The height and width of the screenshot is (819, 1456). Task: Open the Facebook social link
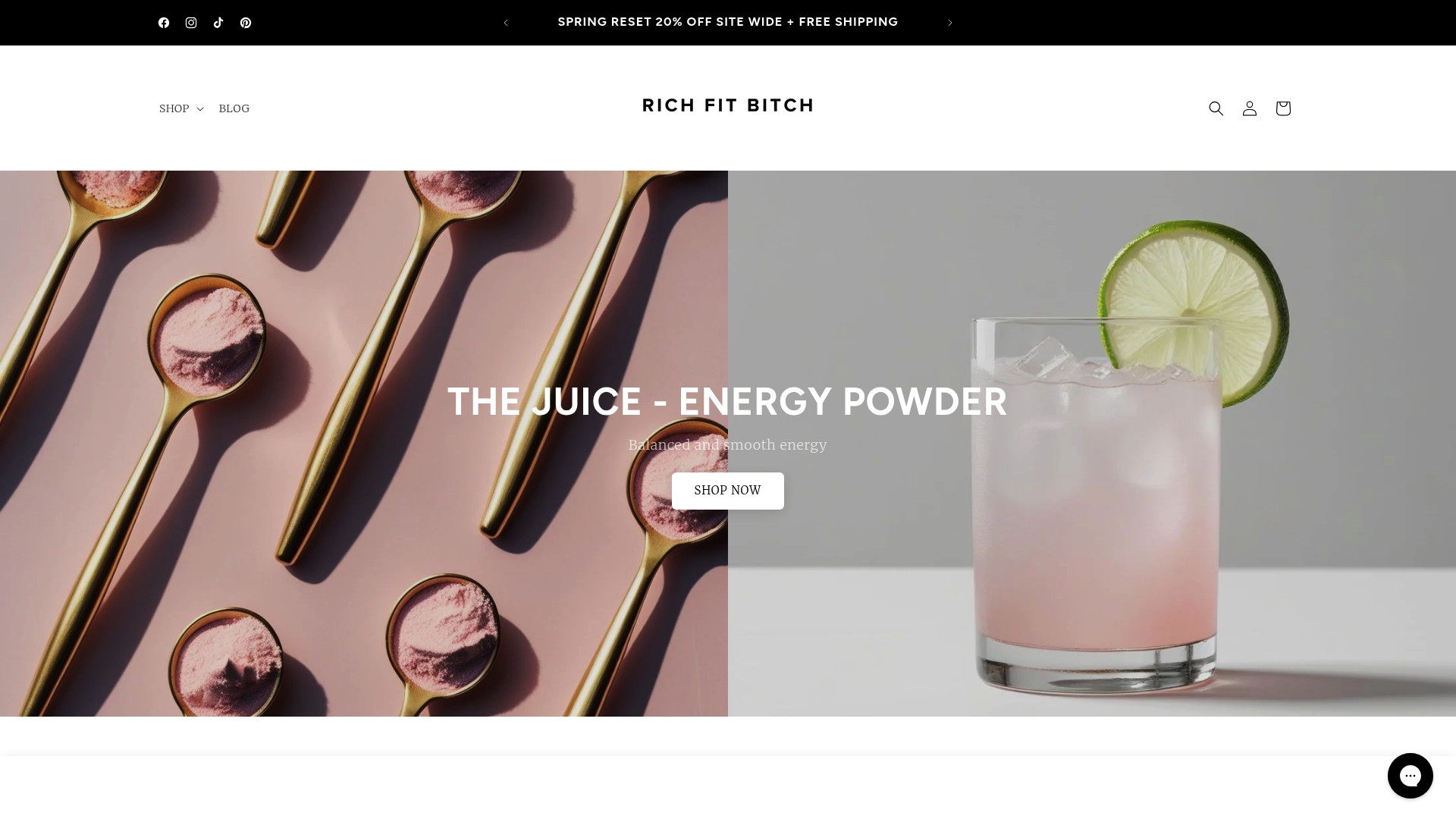[x=164, y=23]
